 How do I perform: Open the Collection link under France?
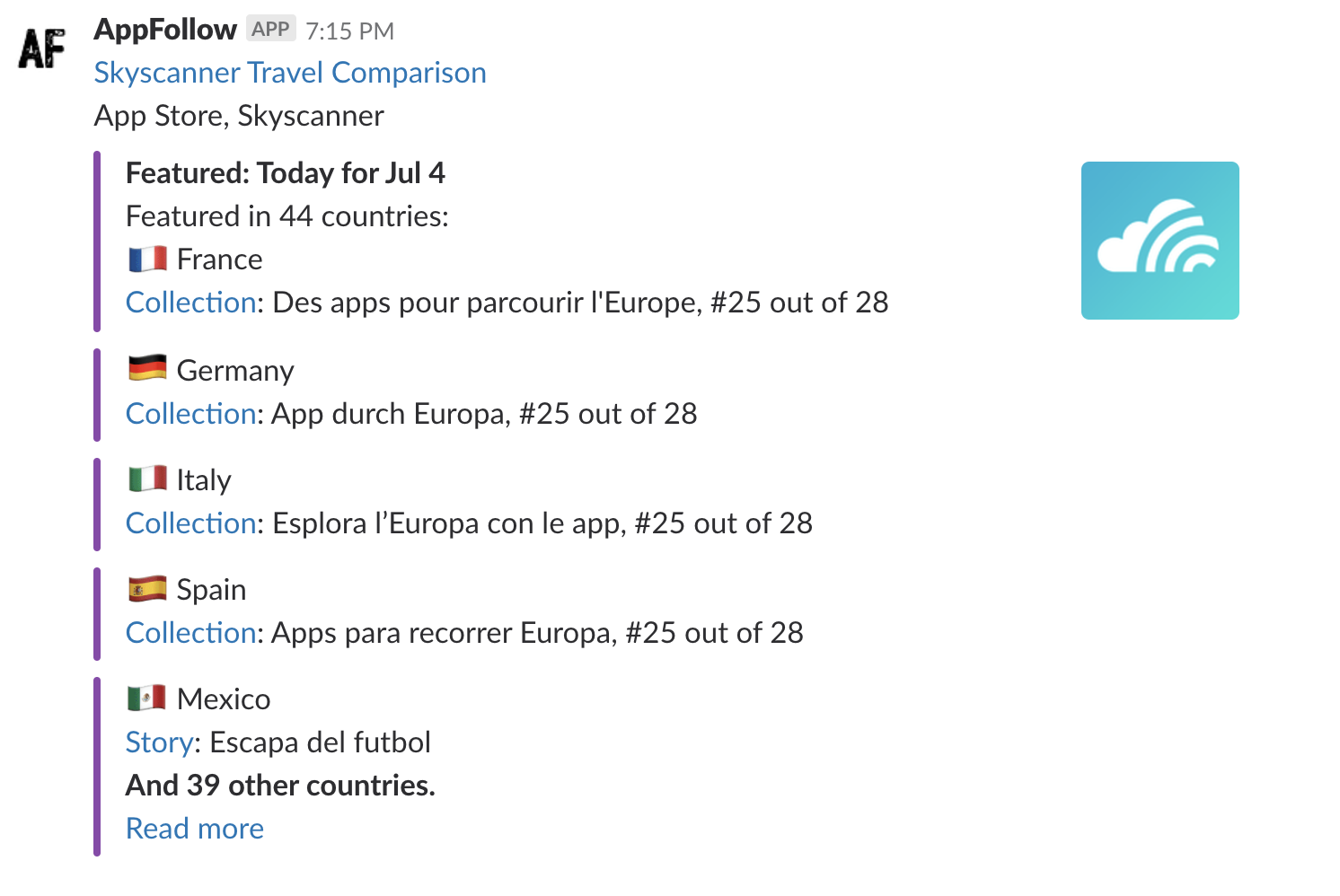click(190, 303)
